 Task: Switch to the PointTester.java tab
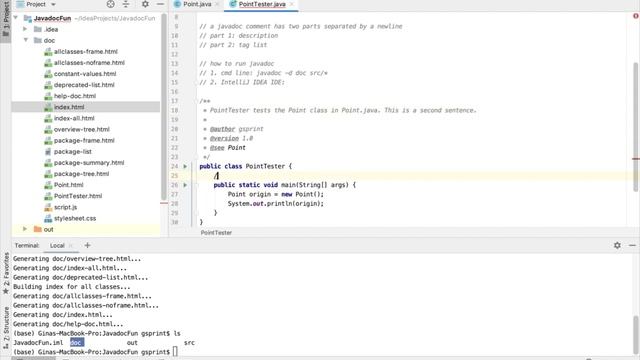tap(262, 4)
